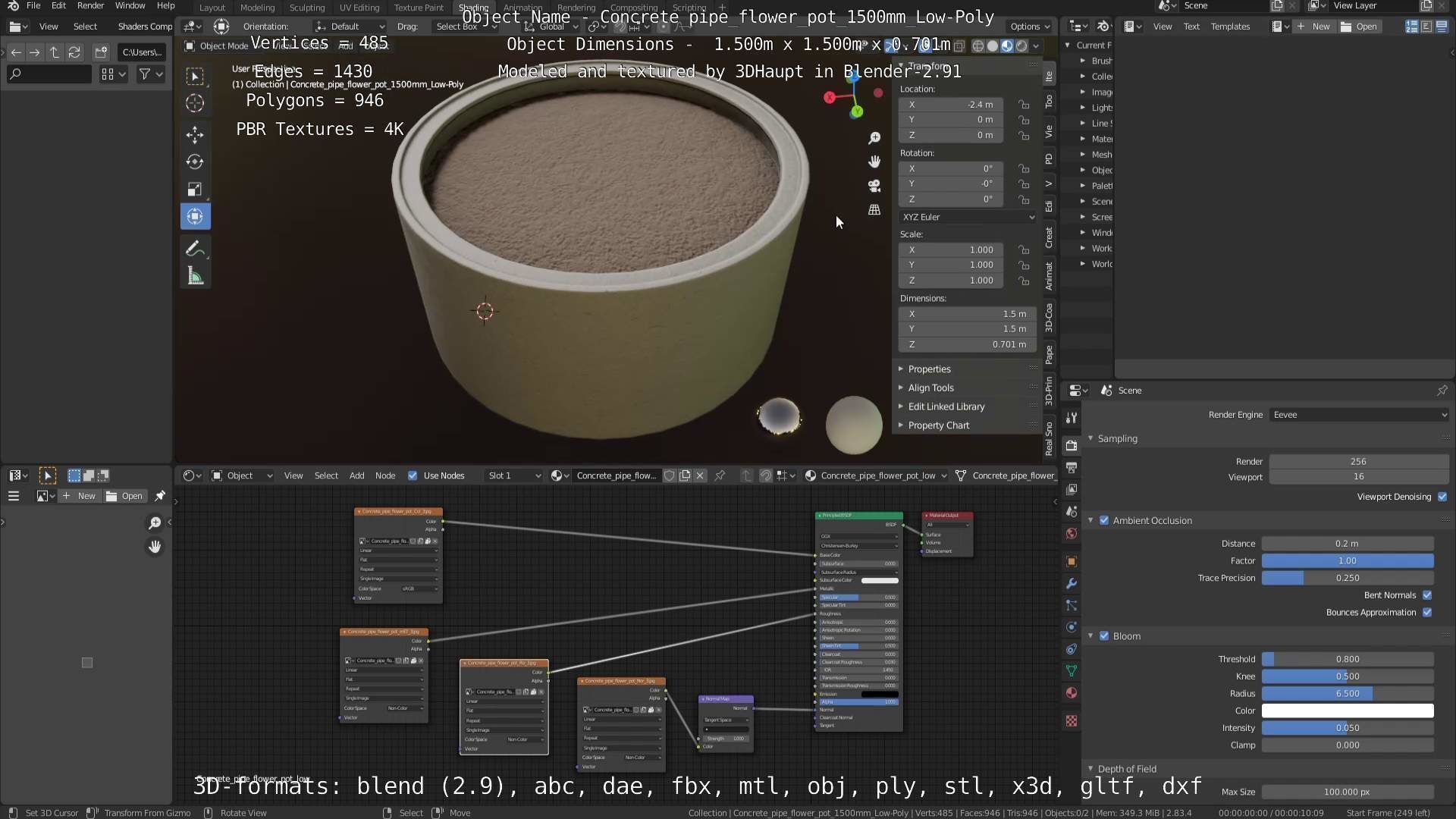This screenshot has height=819, width=1456.
Task: Toggle the Use Nodes checkbox
Action: [413, 475]
